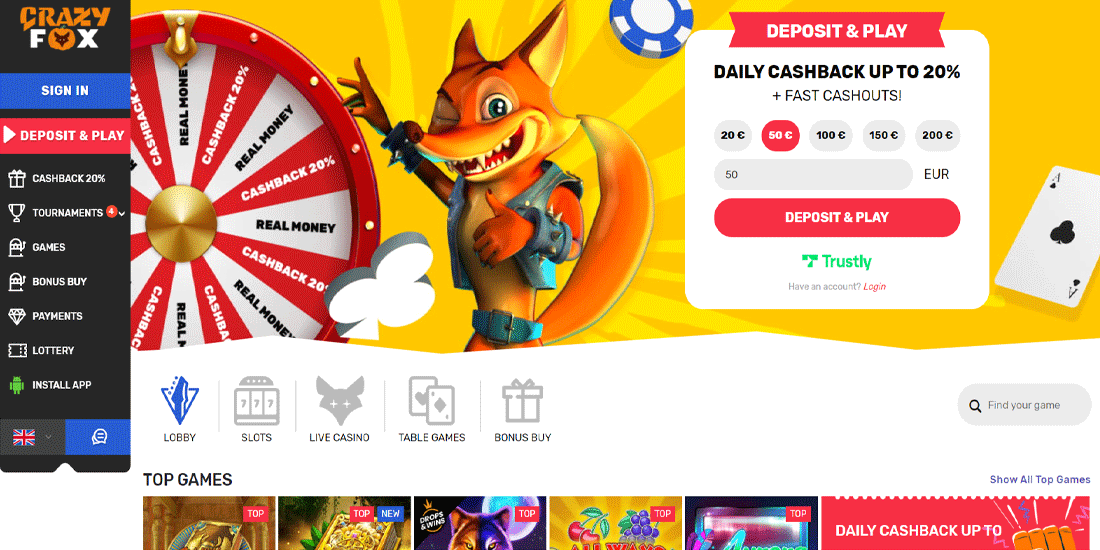Select the 100 € deposit amount

coord(831,135)
